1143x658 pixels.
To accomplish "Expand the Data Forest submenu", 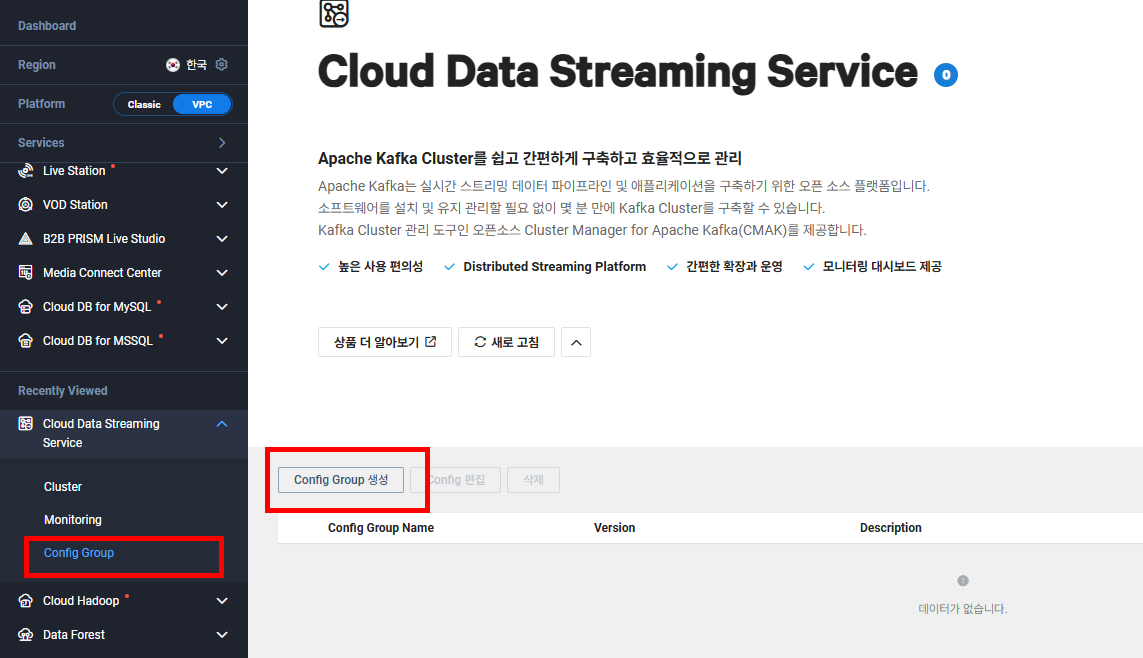I will coord(222,635).
